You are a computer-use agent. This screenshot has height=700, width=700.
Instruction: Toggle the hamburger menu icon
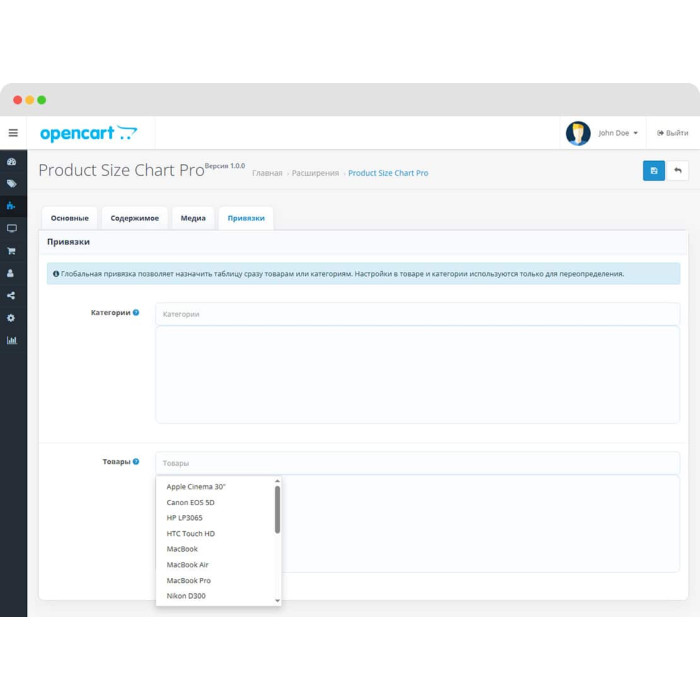click(x=13, y=133)
